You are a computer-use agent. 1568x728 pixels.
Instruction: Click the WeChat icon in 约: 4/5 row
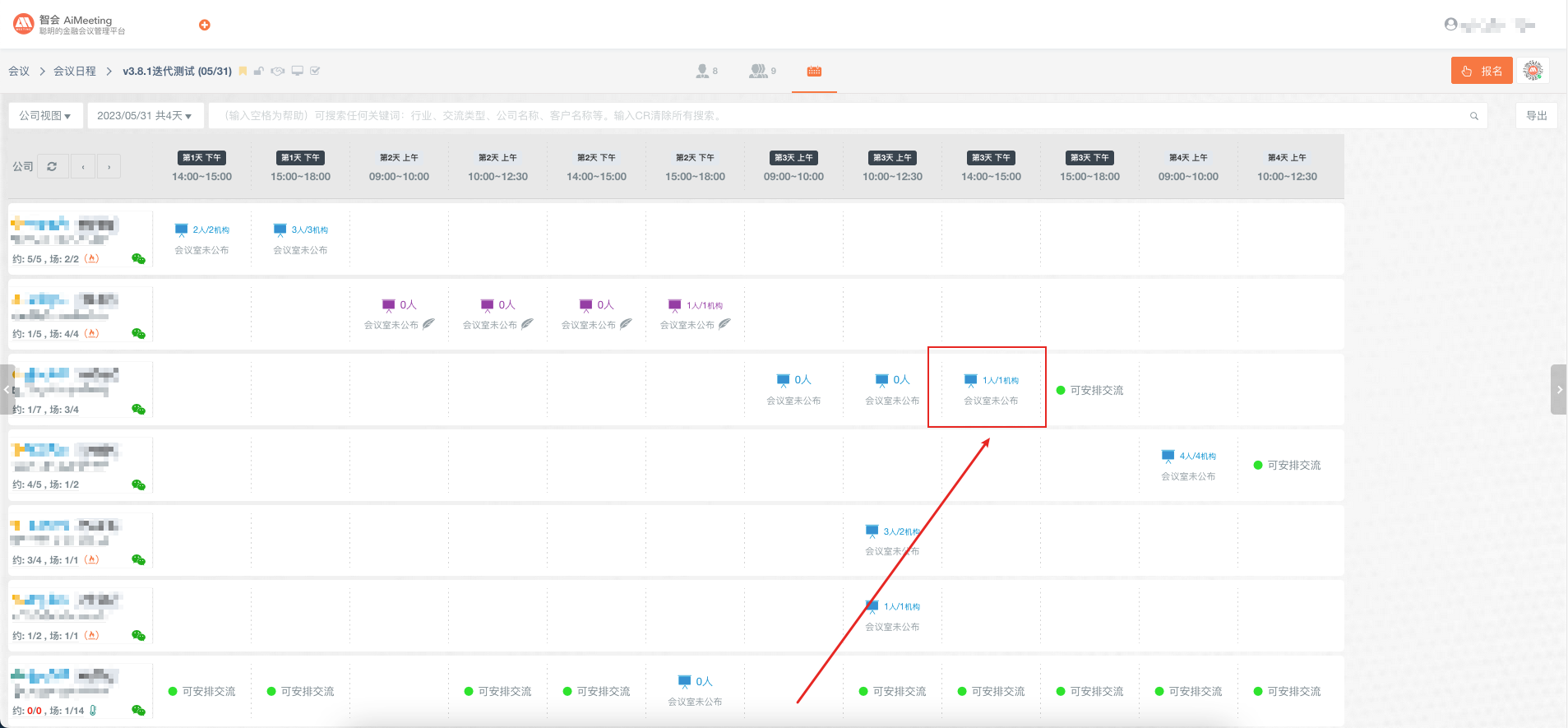138,485
